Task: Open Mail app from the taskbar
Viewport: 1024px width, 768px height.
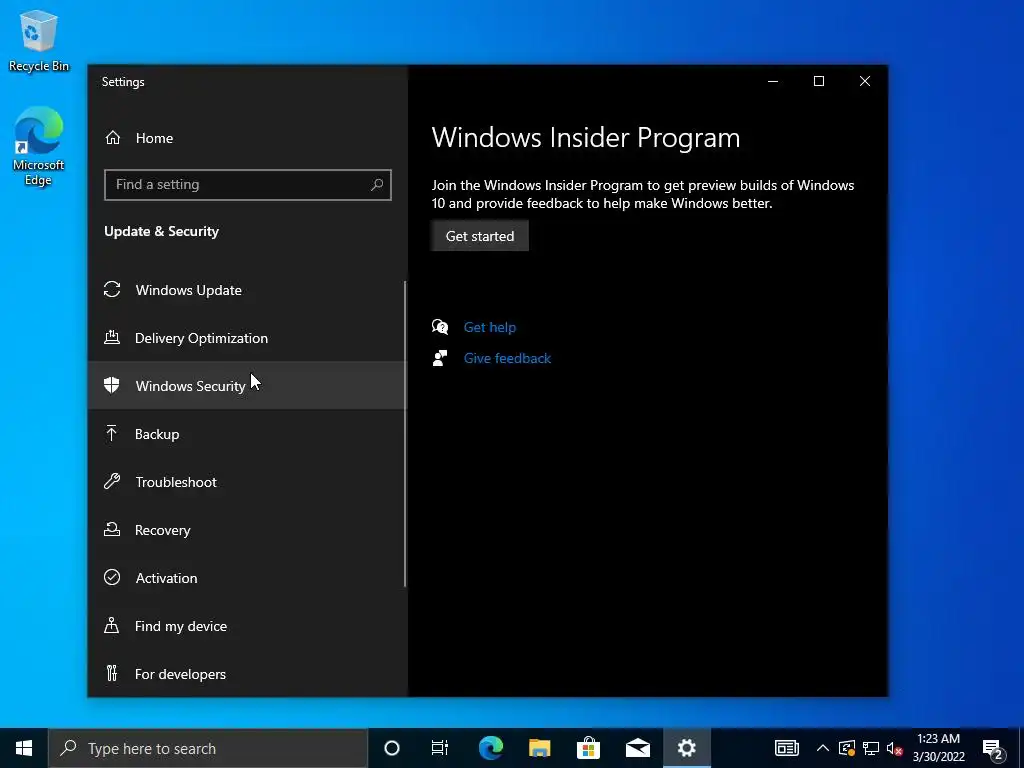Action: [637, 748]
